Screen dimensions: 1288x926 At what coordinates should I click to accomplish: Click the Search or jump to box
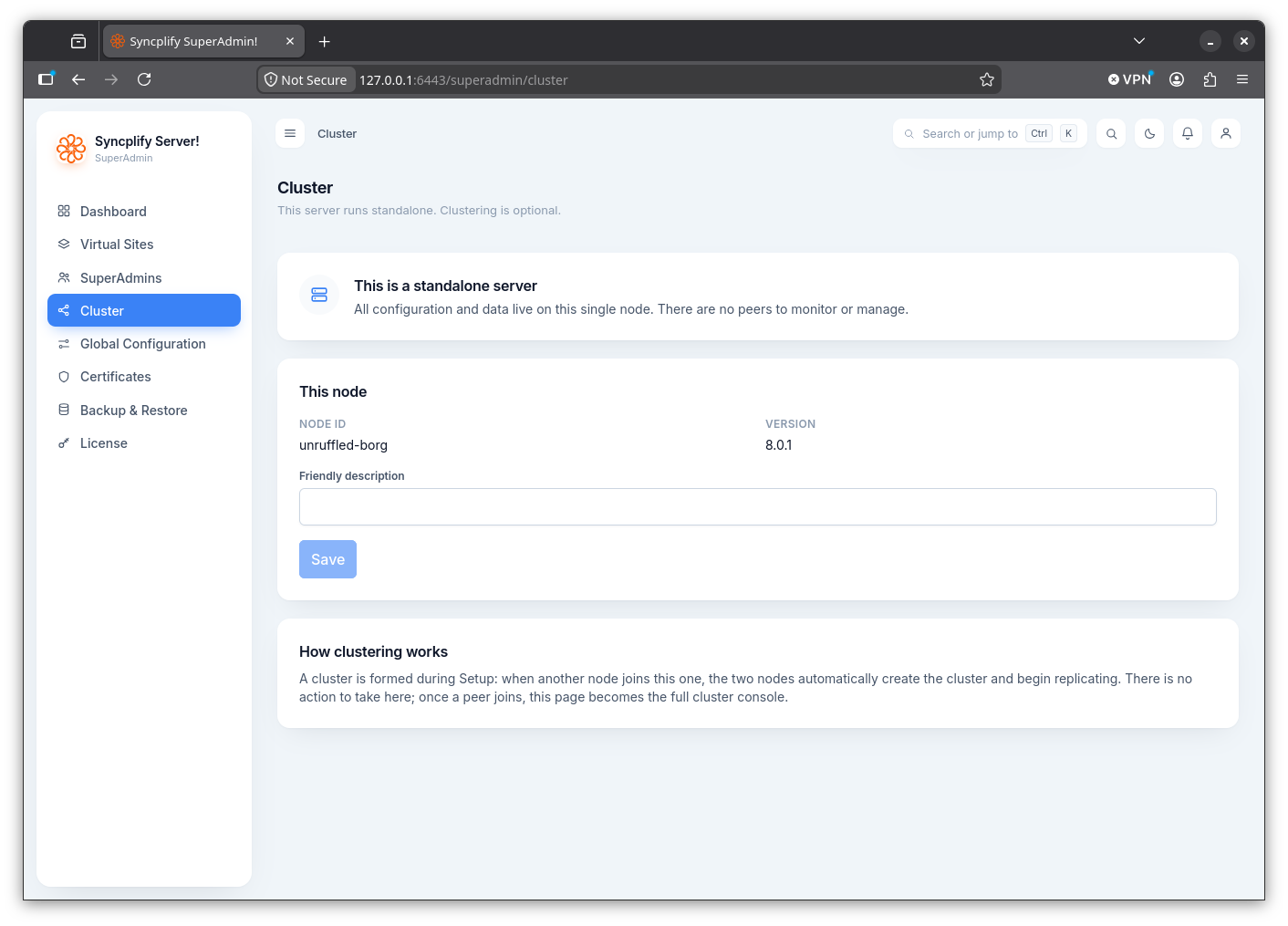(990, 133)
